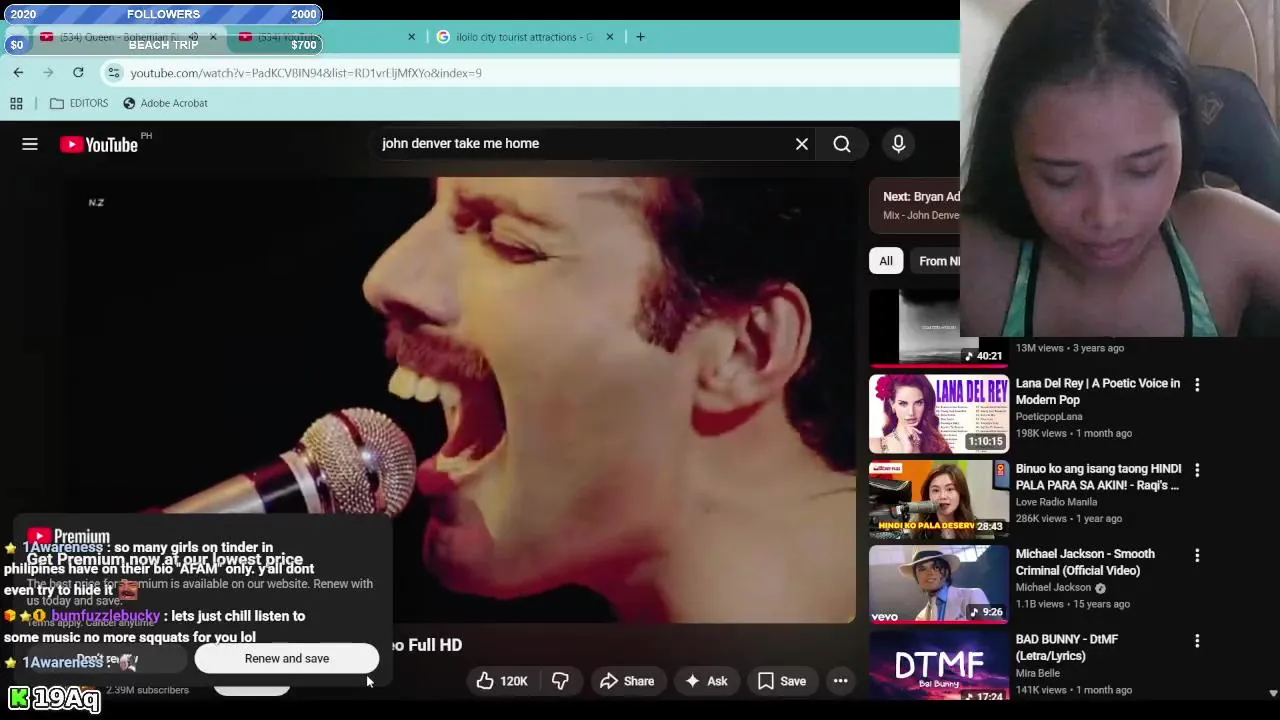Dislike the video with the thumbs-down icon
This screenshot has width=1280, height=720.
tap(560, 681)
